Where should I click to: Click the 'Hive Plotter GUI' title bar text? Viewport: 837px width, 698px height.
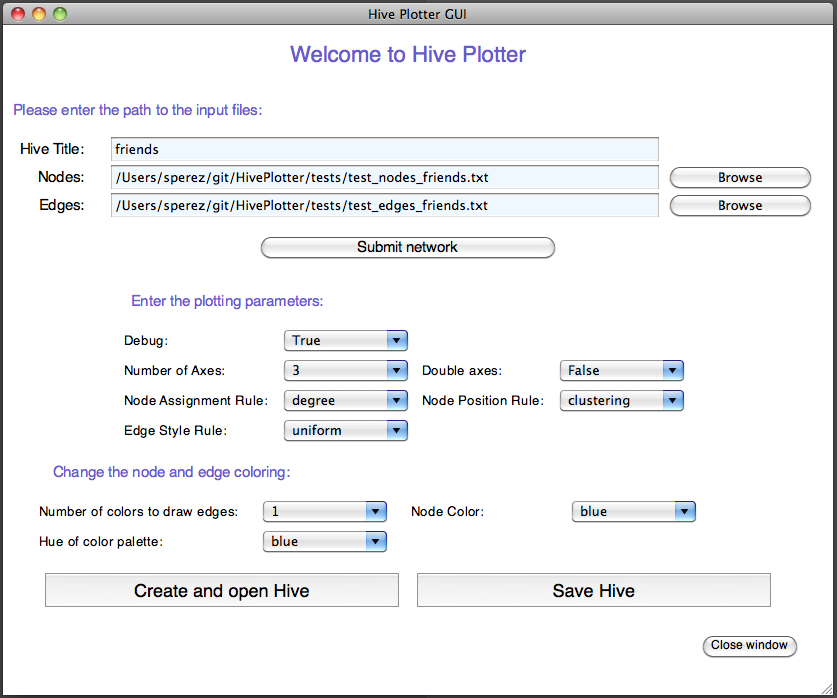click(x=417, y=14)
